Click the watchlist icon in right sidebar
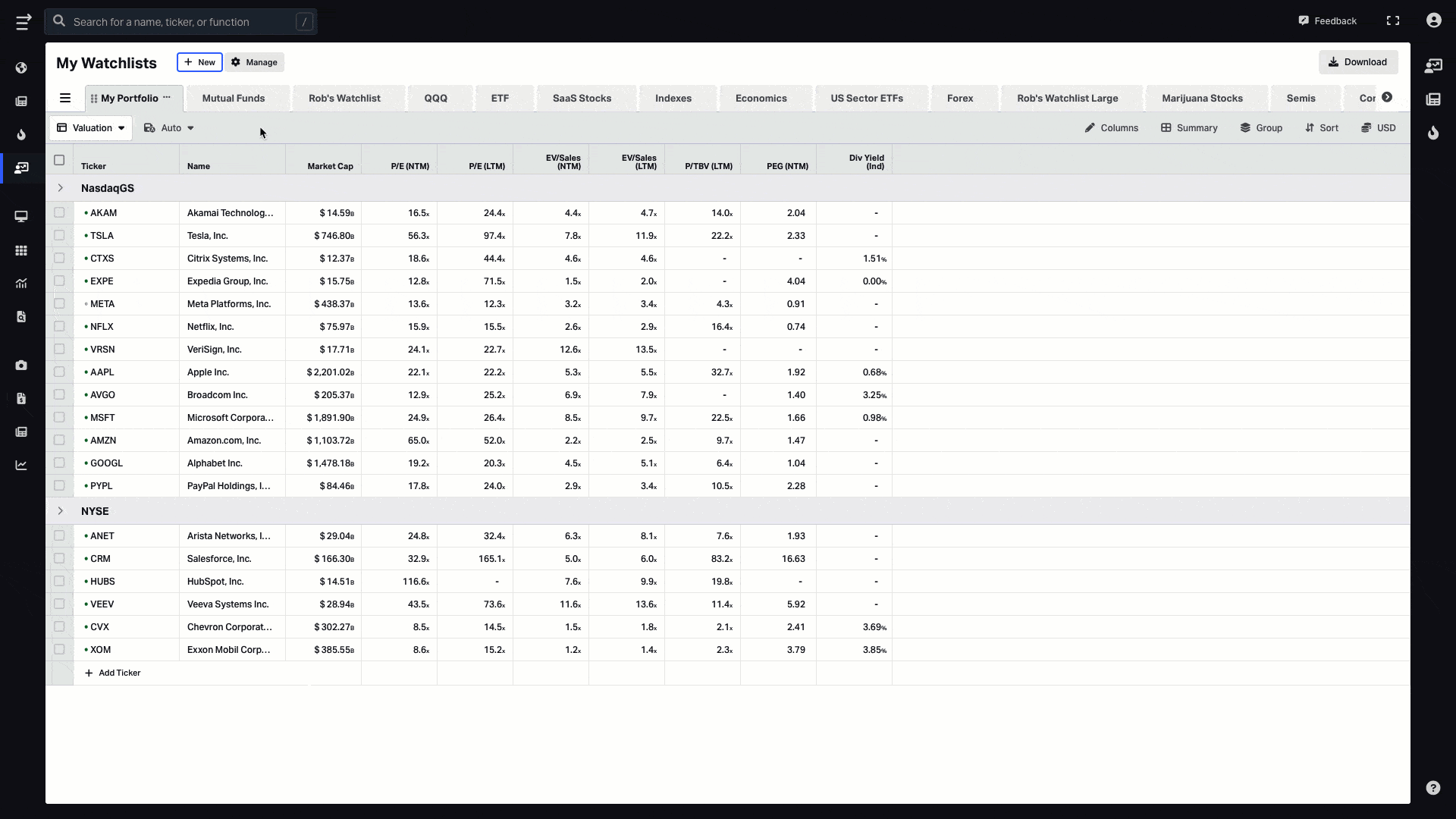The height and width of the screenshot is (819, 1456). click(1432, 66)
